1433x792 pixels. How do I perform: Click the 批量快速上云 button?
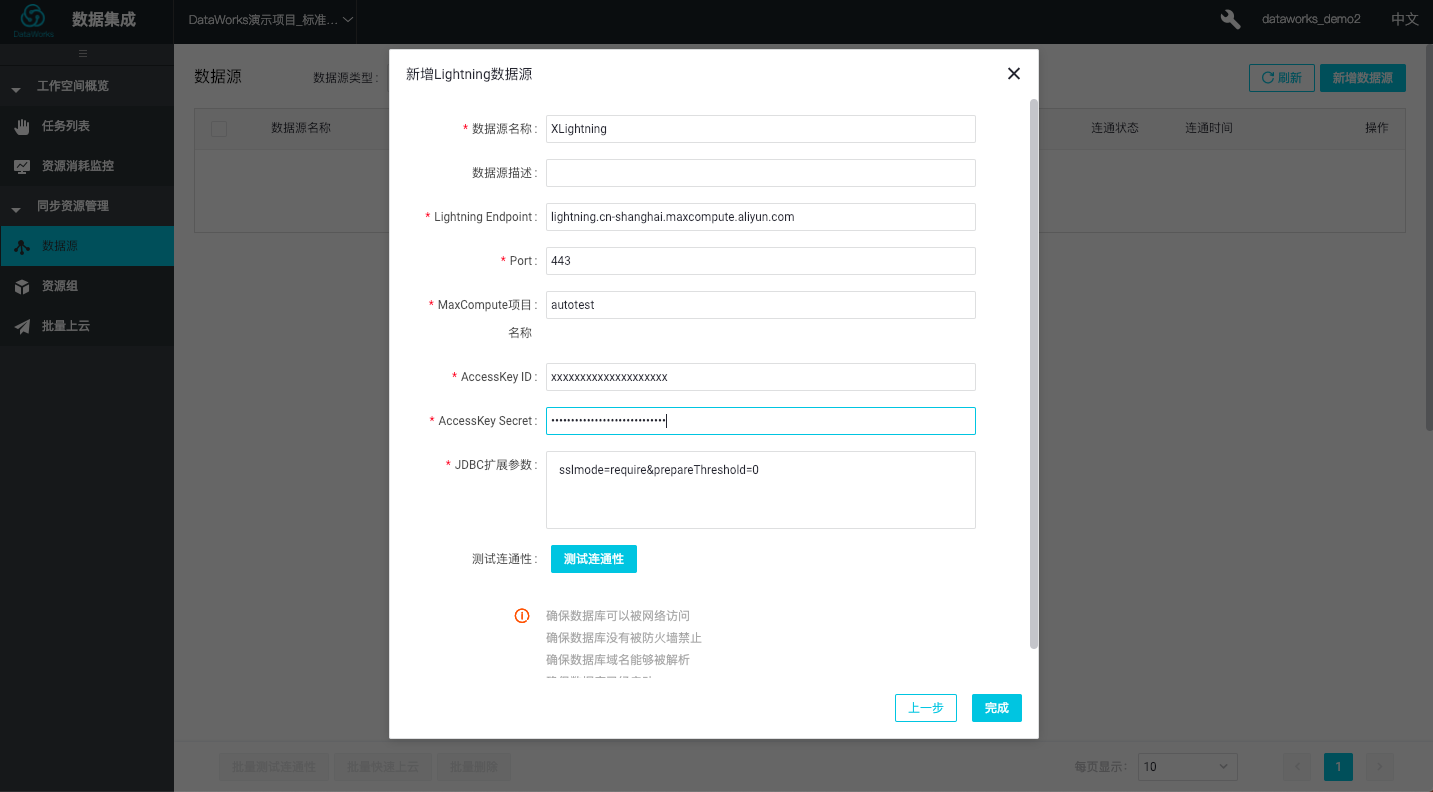[384, 767]
